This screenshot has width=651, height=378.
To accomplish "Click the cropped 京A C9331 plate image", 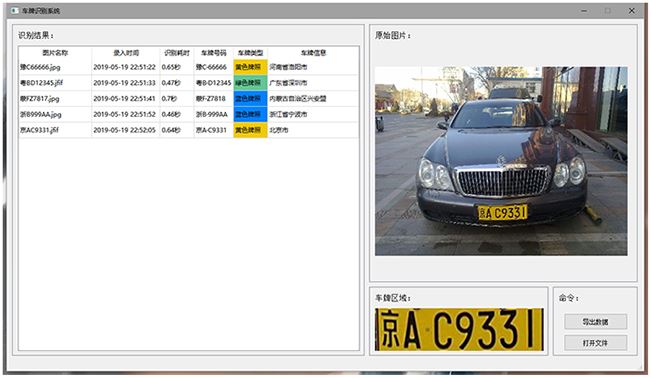I will [x=459, y=329].
